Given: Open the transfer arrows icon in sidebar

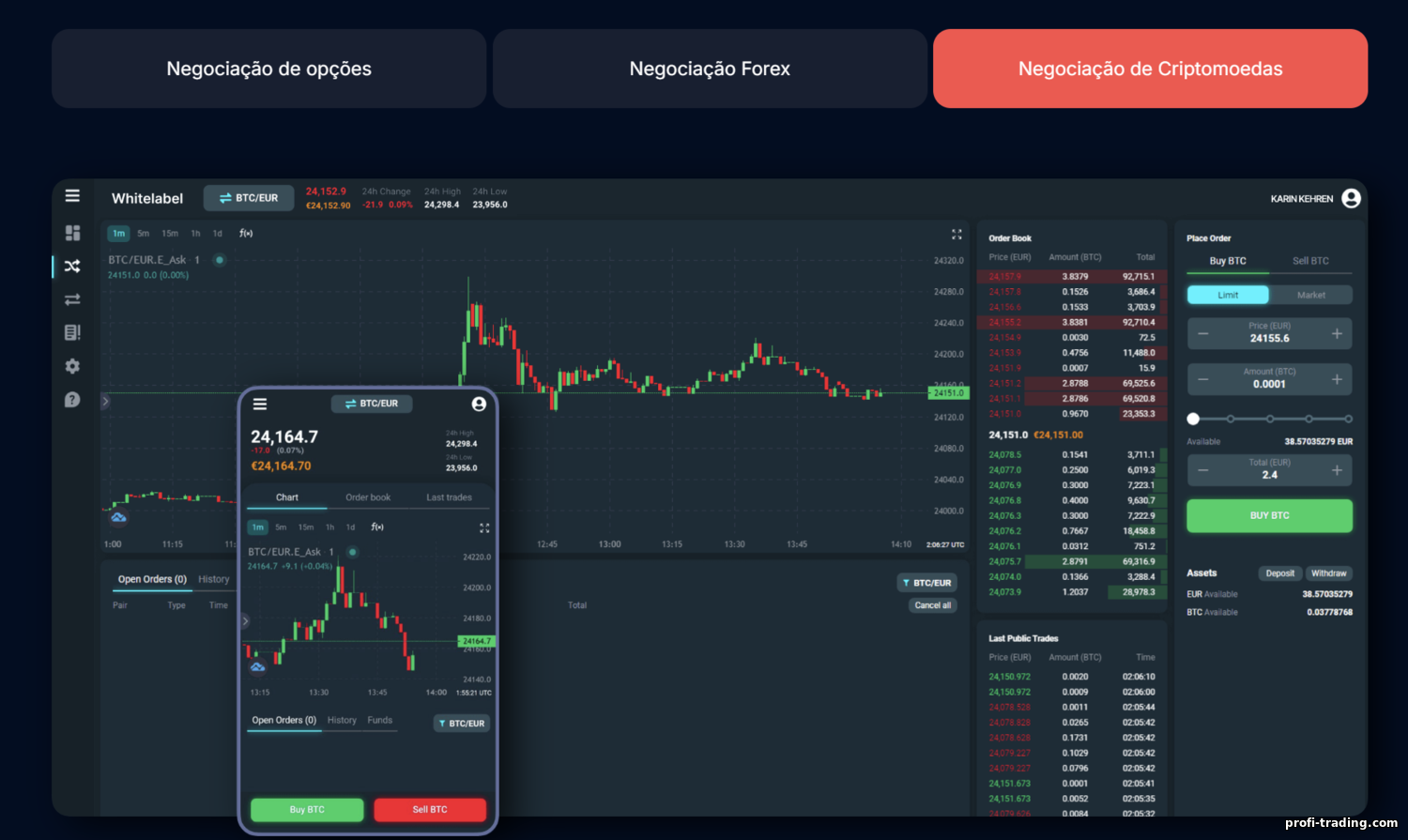Looking at the screenshot, I should (72, 299).
